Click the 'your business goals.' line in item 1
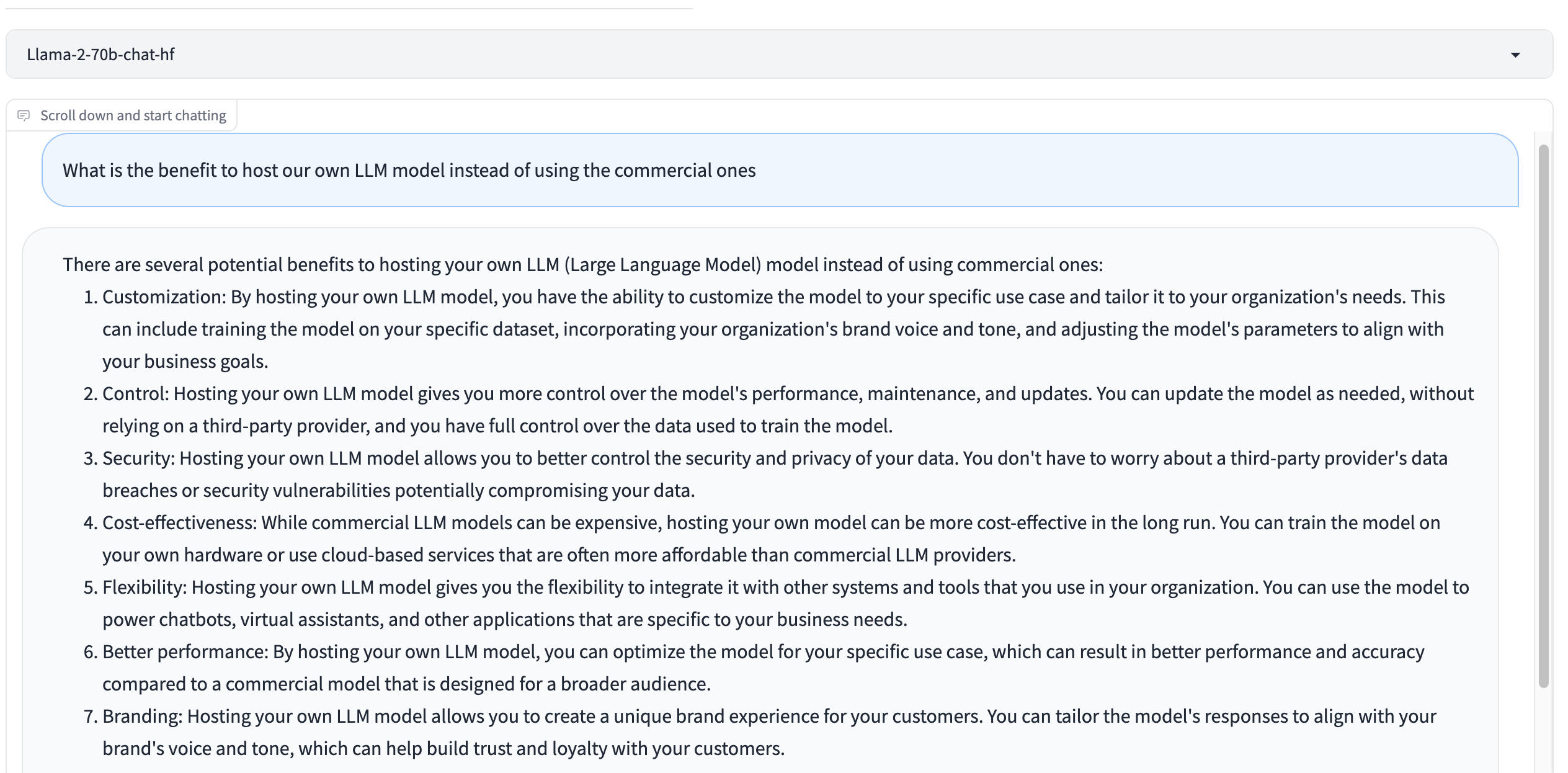This screenshot has height=773, width=1568. 185,362
